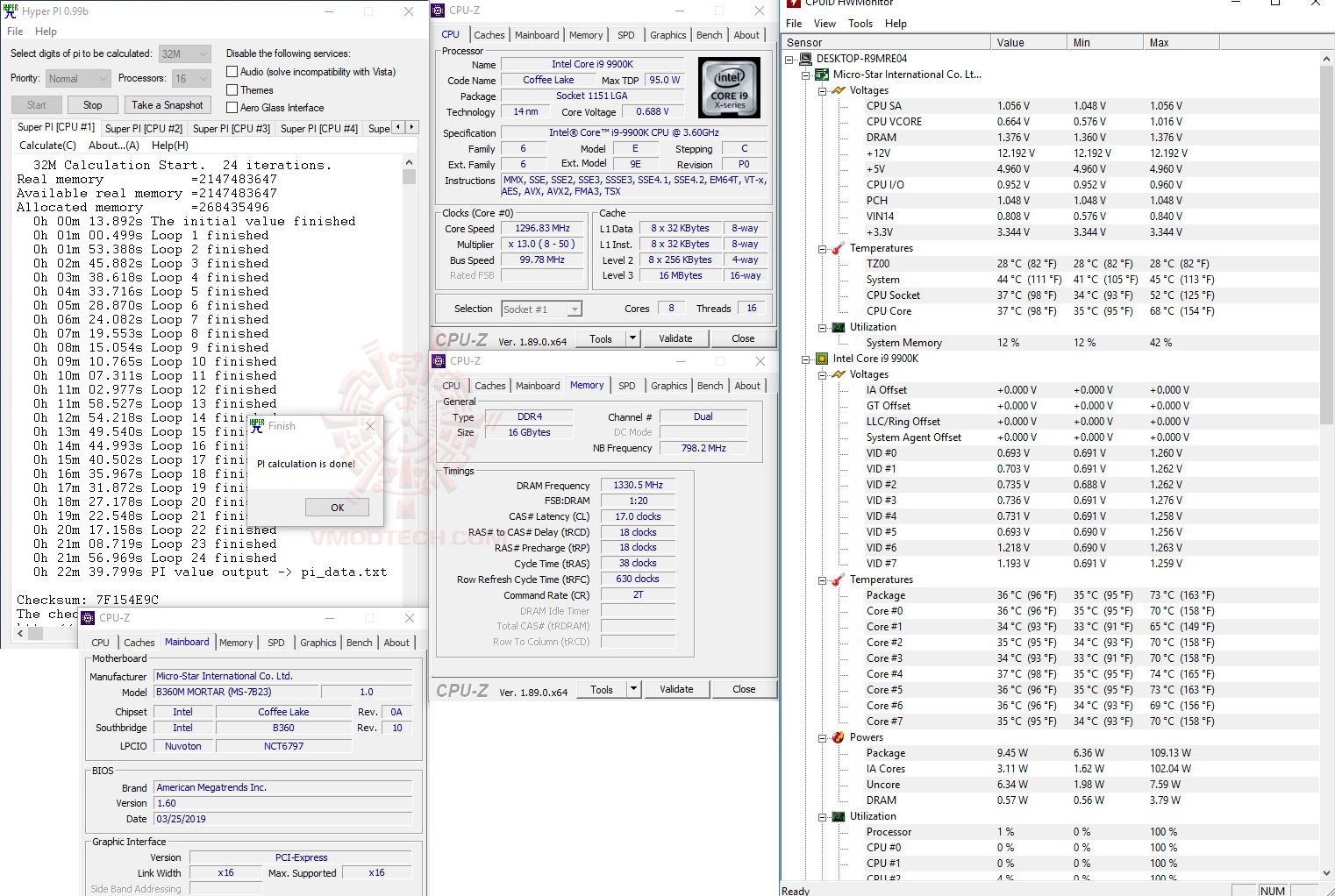
Task: Click Close in CPU-Z Memory window
Action: [x=744, y=689]
